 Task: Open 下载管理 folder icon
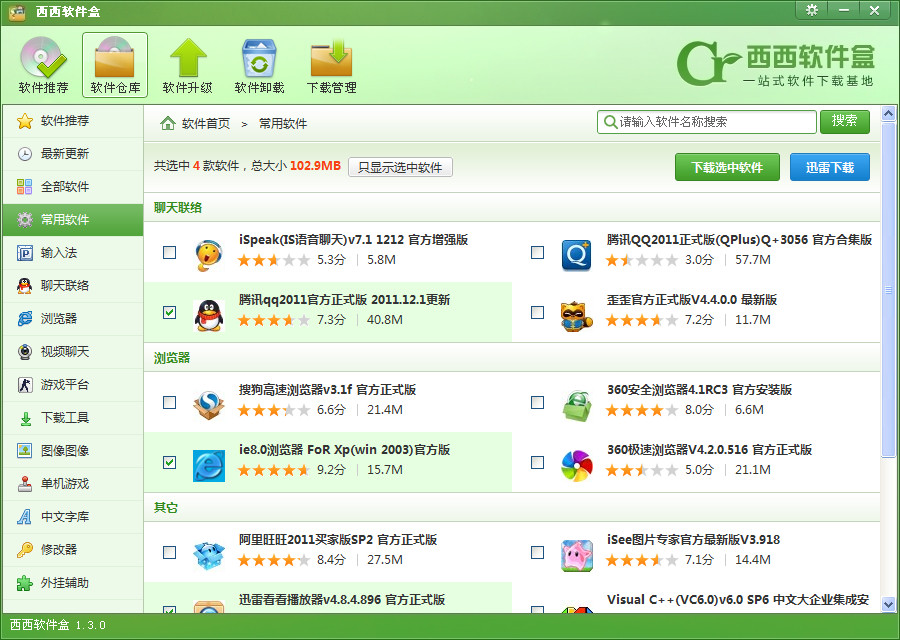click(x=331, y=64)
